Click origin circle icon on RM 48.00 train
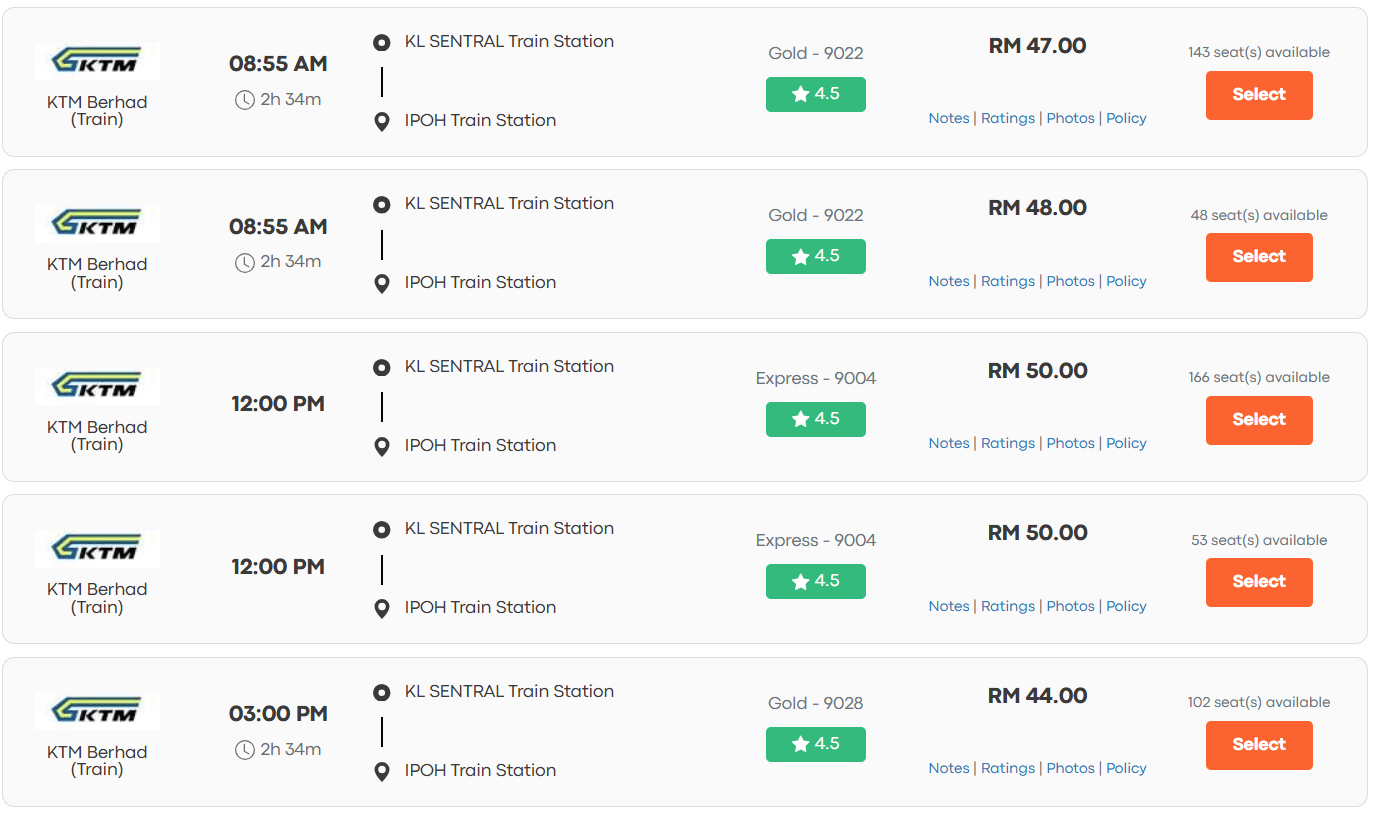This screenshot has width=1375, height=816. point(381,205)
